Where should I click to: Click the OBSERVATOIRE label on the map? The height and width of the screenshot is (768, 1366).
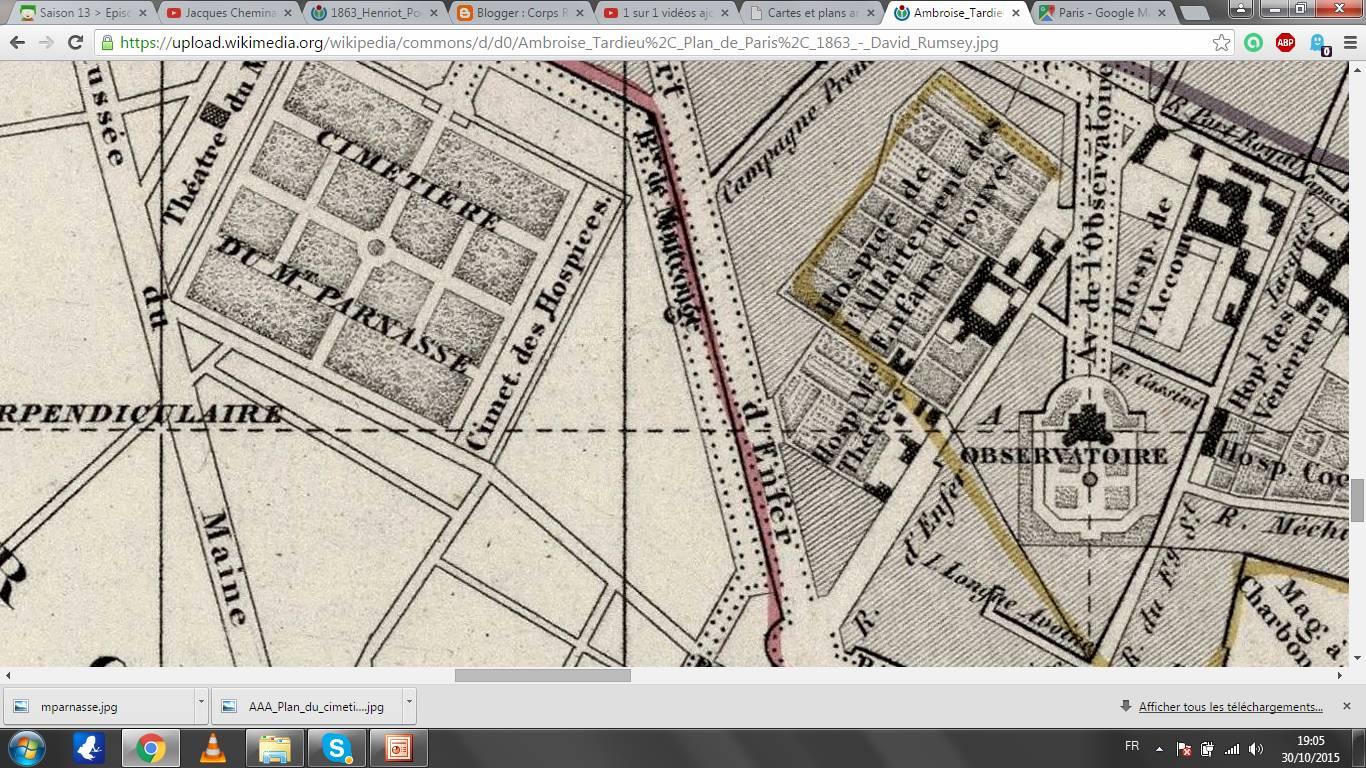point(1064,456)
